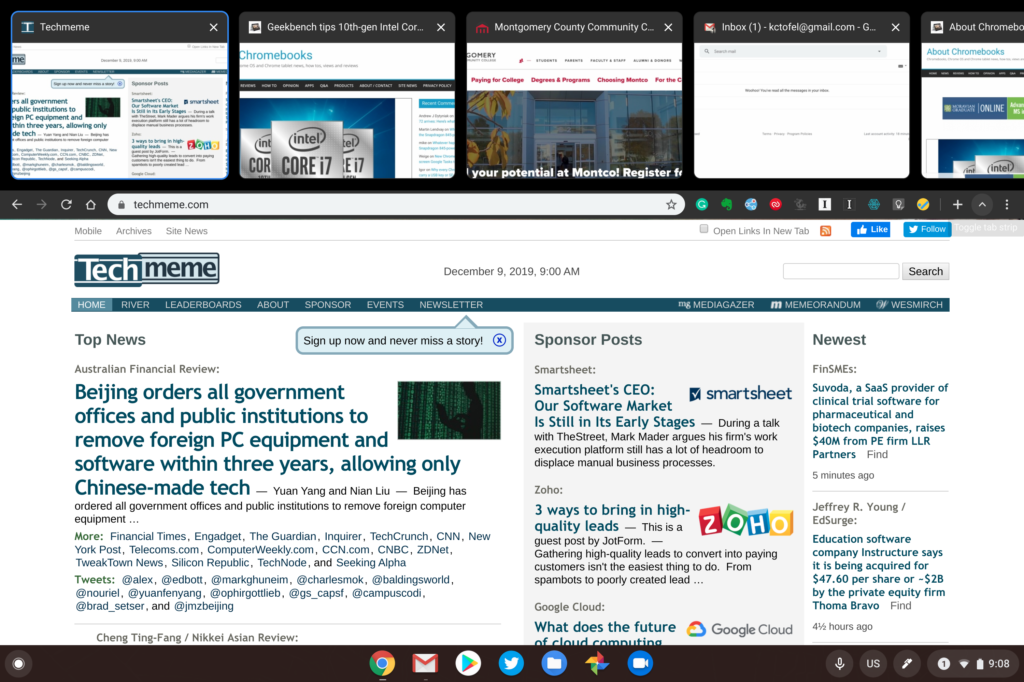This screenshot has height=682, width=1024.
Task: Open the Zoom app on the shelf
Action: coord(640,664)
